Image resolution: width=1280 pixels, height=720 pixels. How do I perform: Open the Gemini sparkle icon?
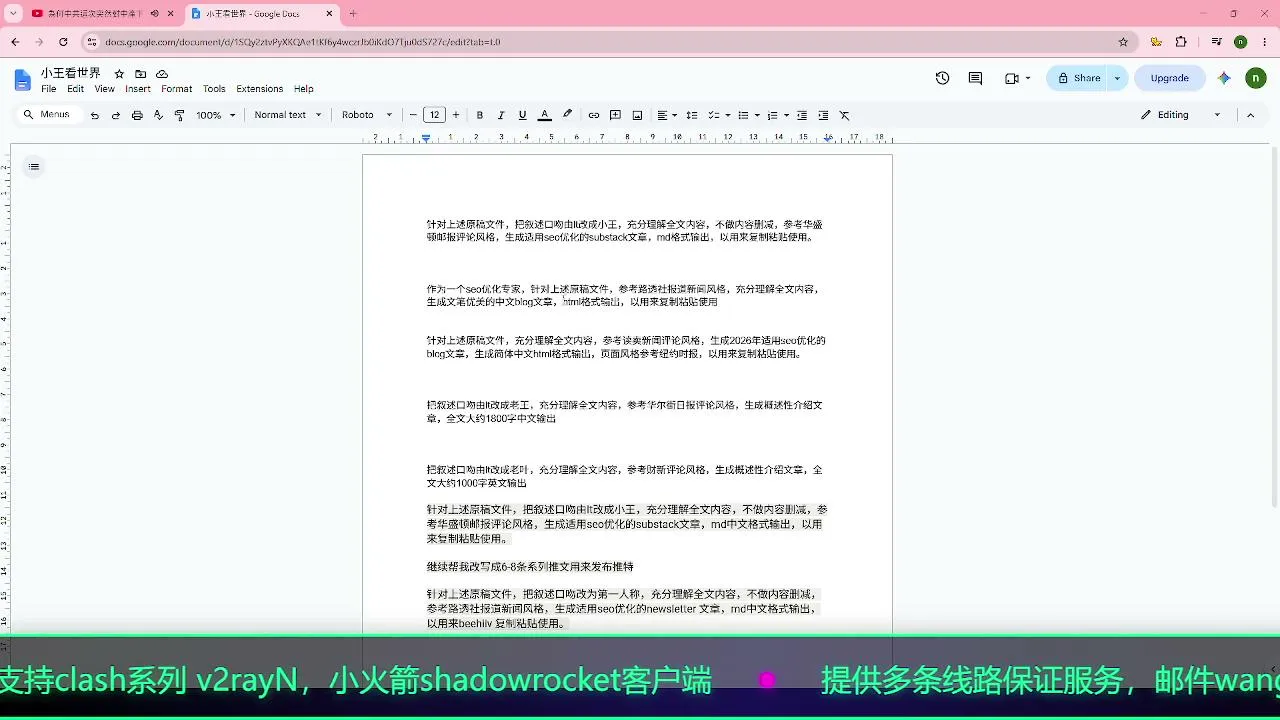(1224, 78)
